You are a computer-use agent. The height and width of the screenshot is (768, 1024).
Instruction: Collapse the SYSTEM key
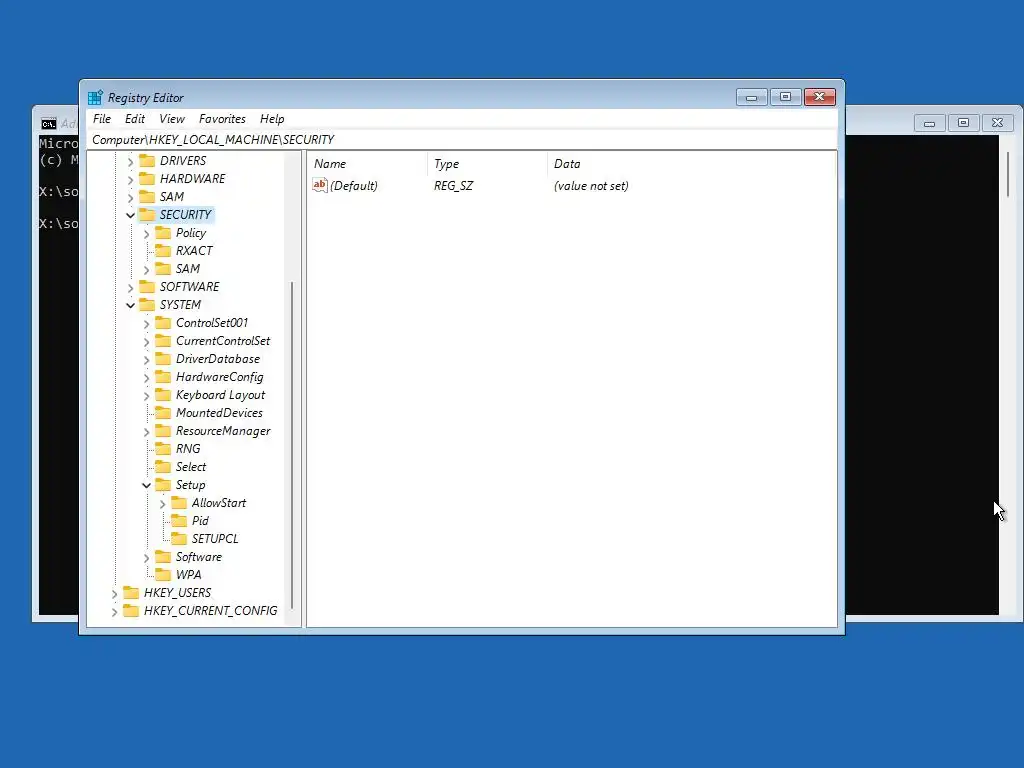point(131,305)
